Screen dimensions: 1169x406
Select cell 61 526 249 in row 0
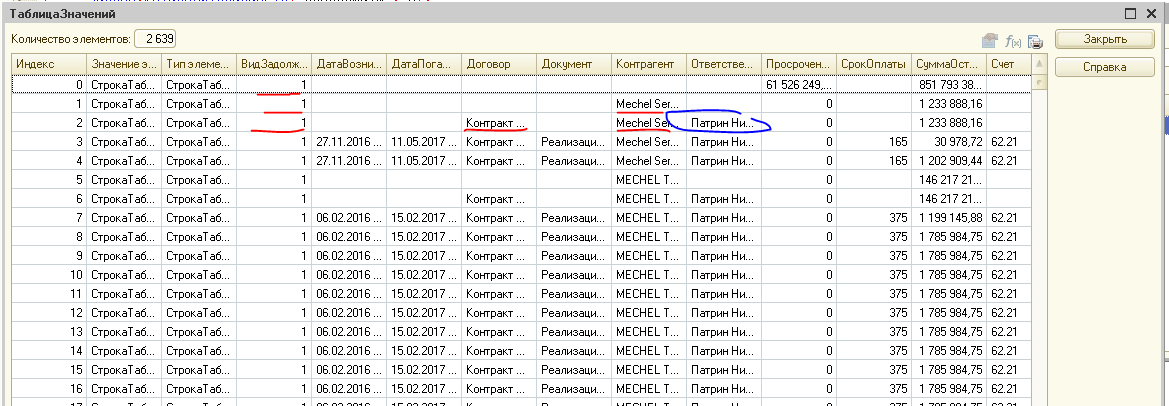(x=799, y=85)
